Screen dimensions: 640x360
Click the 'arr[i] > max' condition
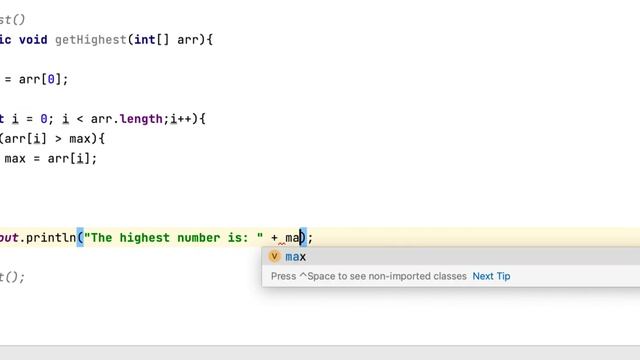pyautogui.click(x=47, y=139)
